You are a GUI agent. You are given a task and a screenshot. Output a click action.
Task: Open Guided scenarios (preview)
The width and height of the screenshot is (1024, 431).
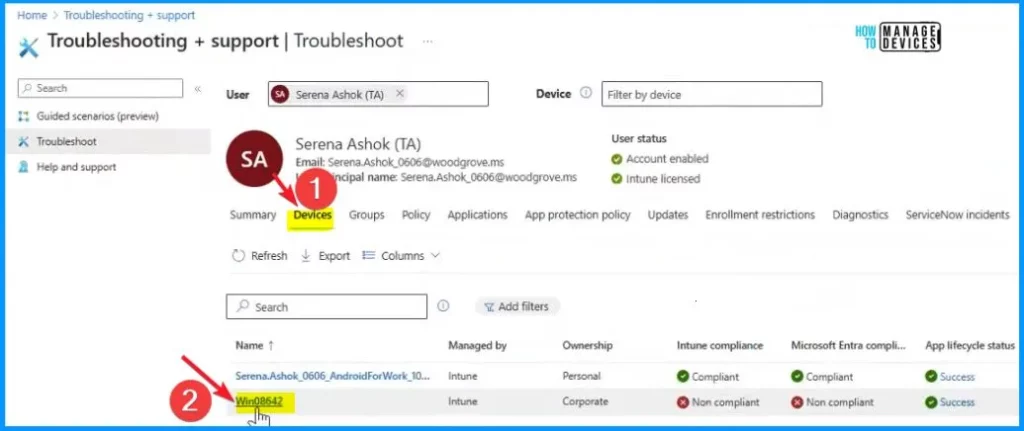pos(97,116)
